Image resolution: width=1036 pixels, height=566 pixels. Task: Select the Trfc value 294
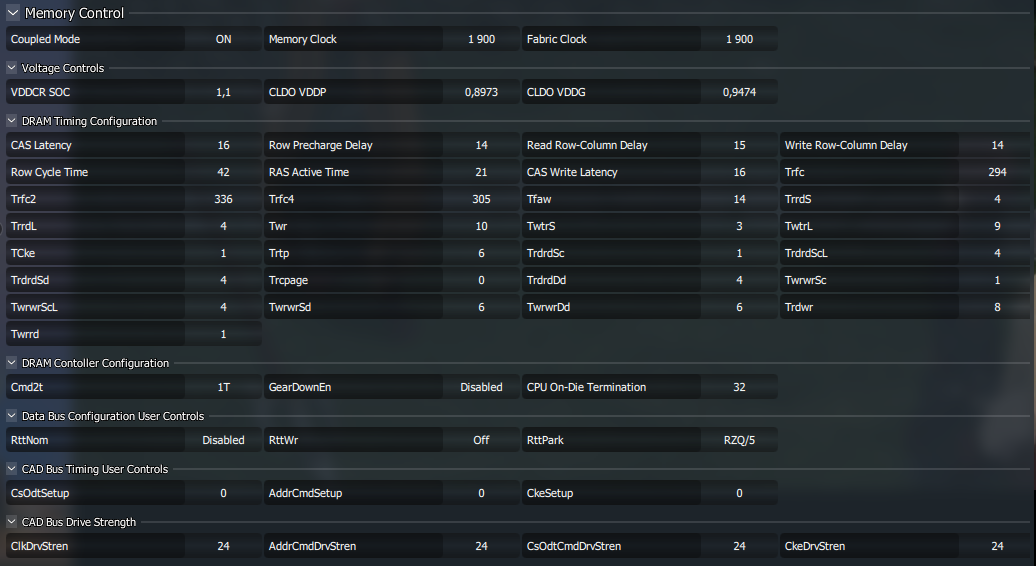point(996,172)
